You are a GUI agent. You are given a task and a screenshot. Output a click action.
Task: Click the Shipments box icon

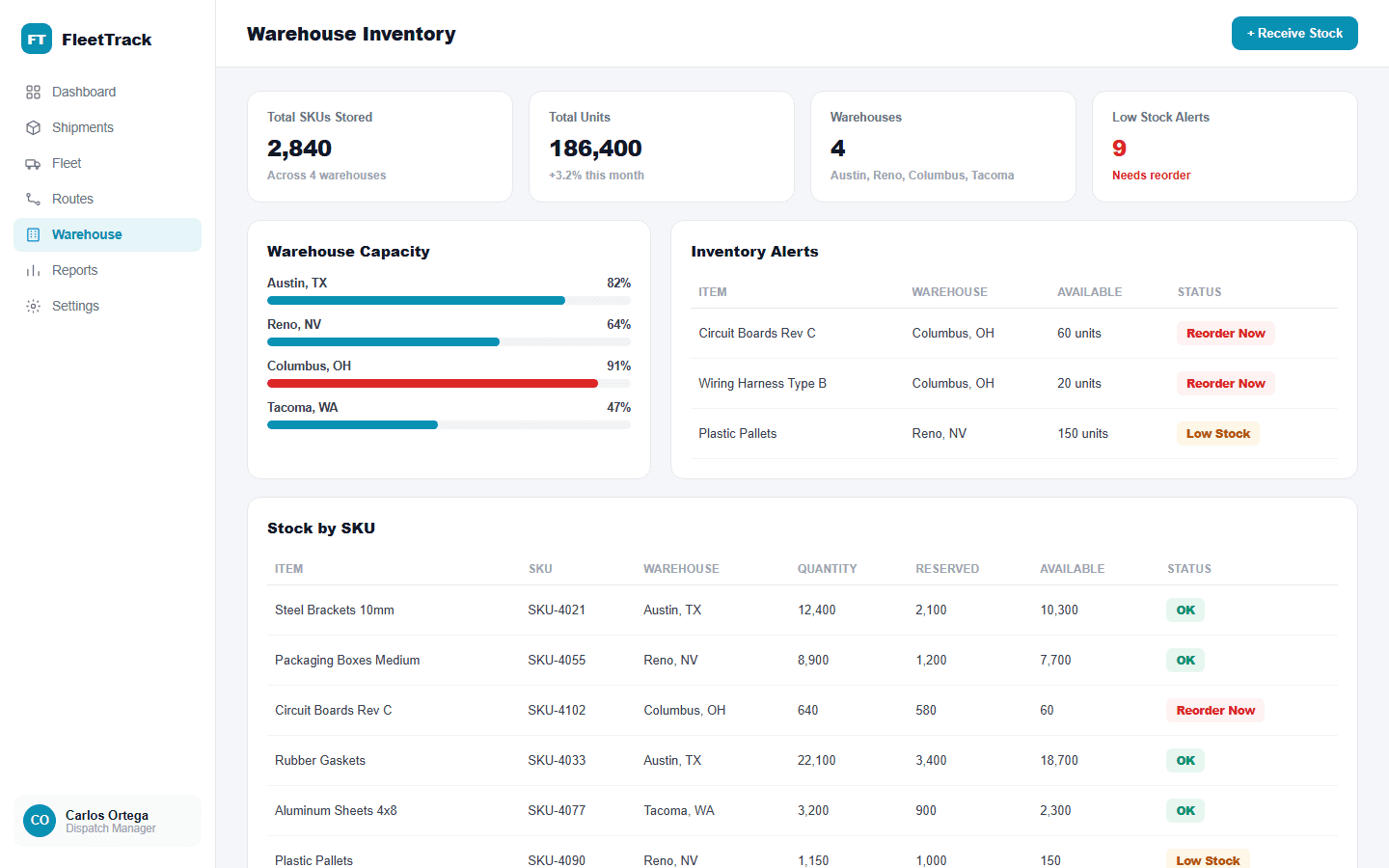tap(33, 127)
